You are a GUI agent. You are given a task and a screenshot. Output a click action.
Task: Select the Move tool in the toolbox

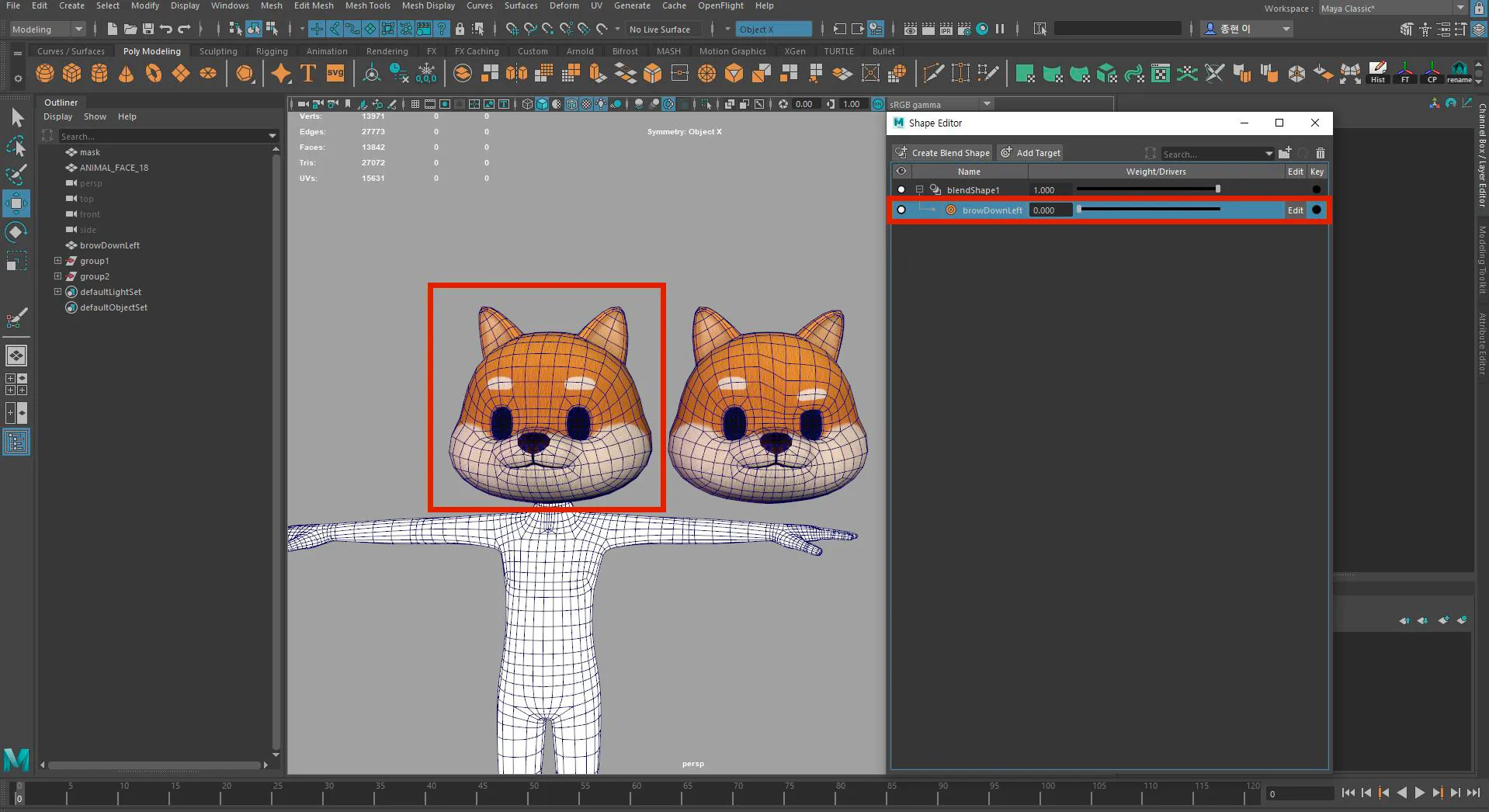point(16,203)
